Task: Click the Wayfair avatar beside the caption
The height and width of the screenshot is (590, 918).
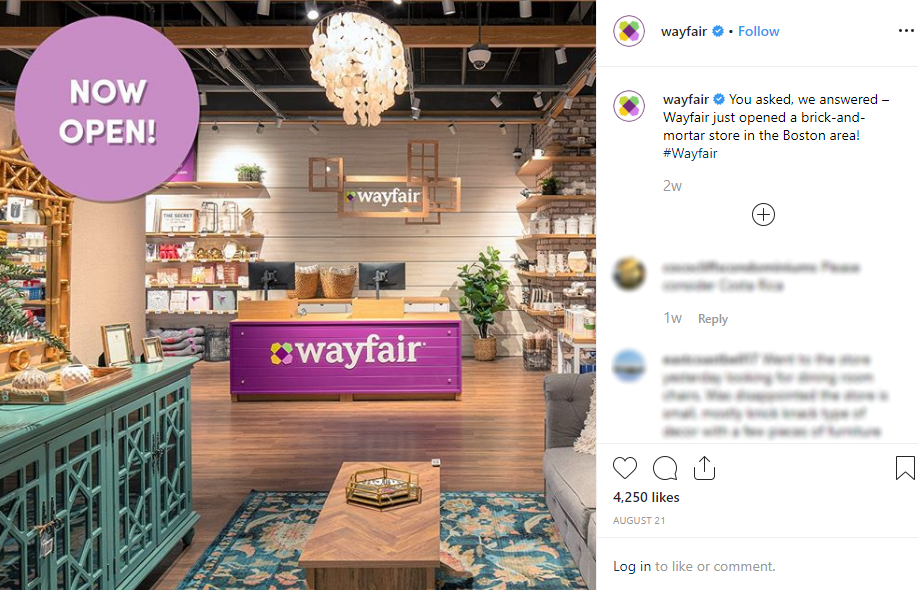Action: pyautogui.click(x=629, y=106)
